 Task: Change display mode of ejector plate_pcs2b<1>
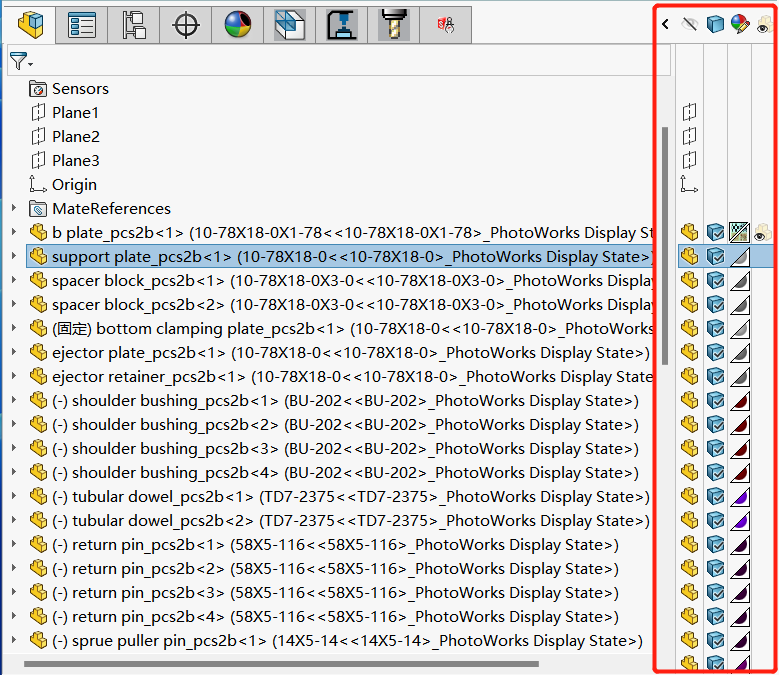pos(715,352)
